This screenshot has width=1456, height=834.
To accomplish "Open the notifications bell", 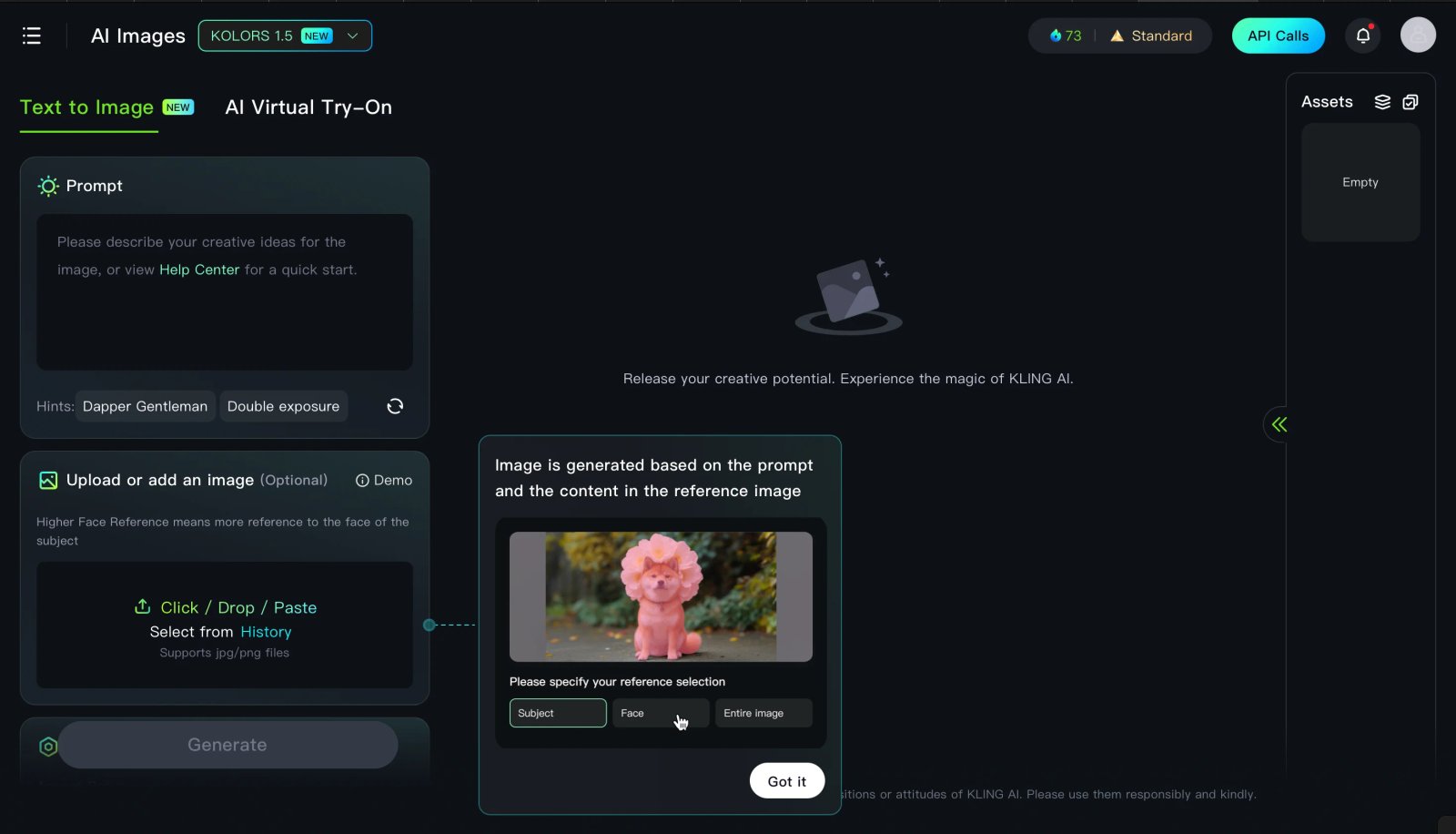I will coord(1362,36).
